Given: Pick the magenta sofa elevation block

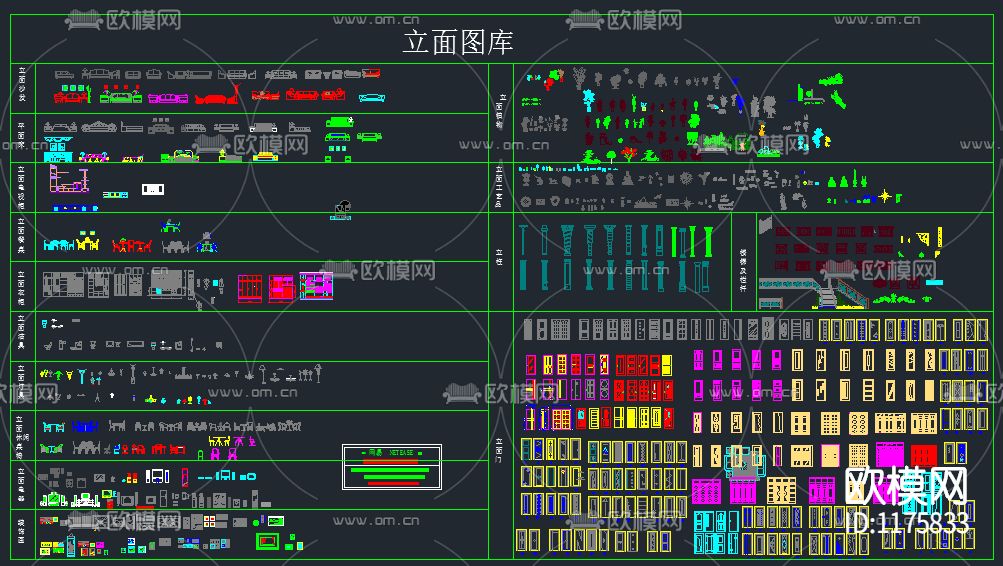Looking at the screenshot, I should 168,98.
